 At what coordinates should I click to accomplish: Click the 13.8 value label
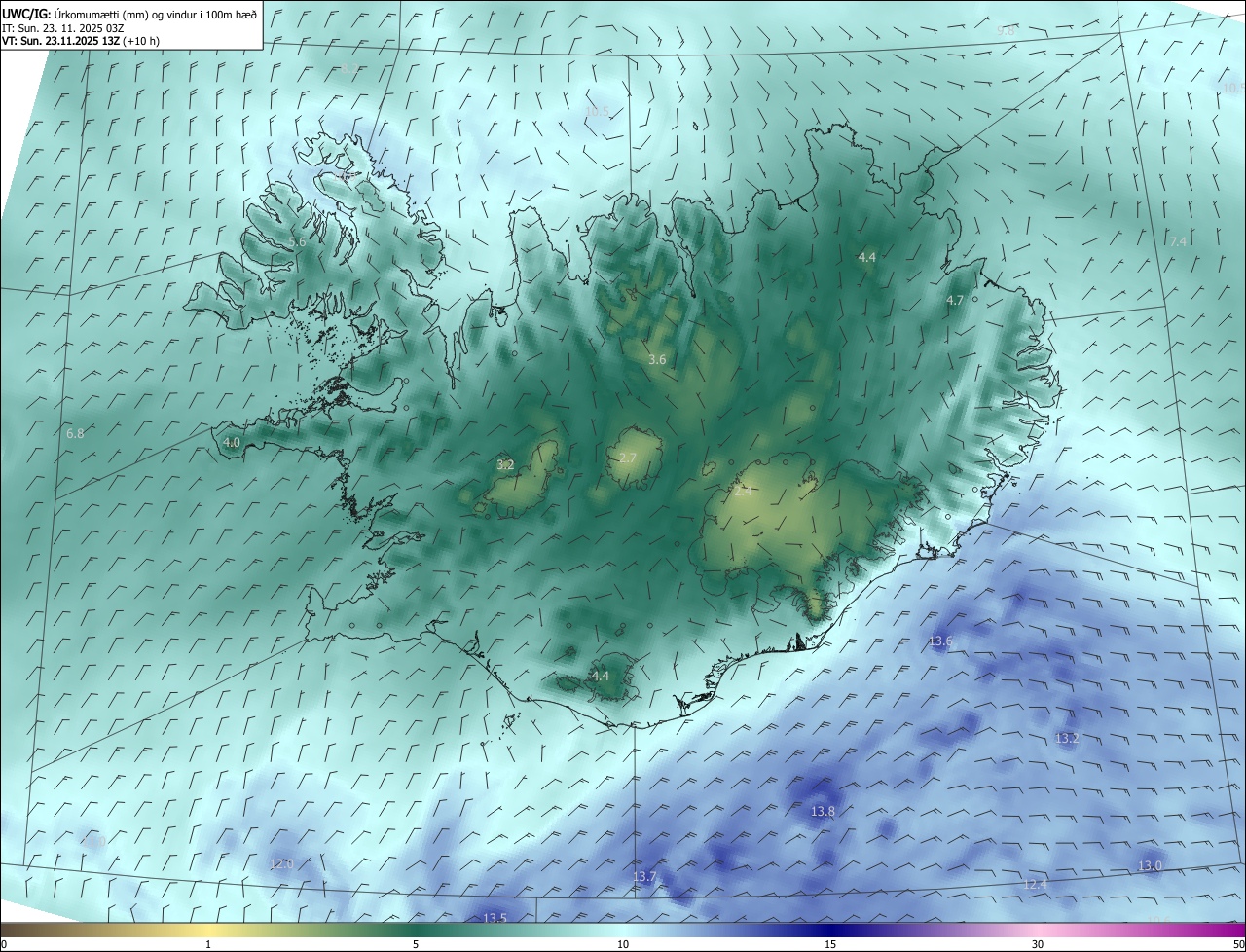pyautogui.click(x=824, y=812)
